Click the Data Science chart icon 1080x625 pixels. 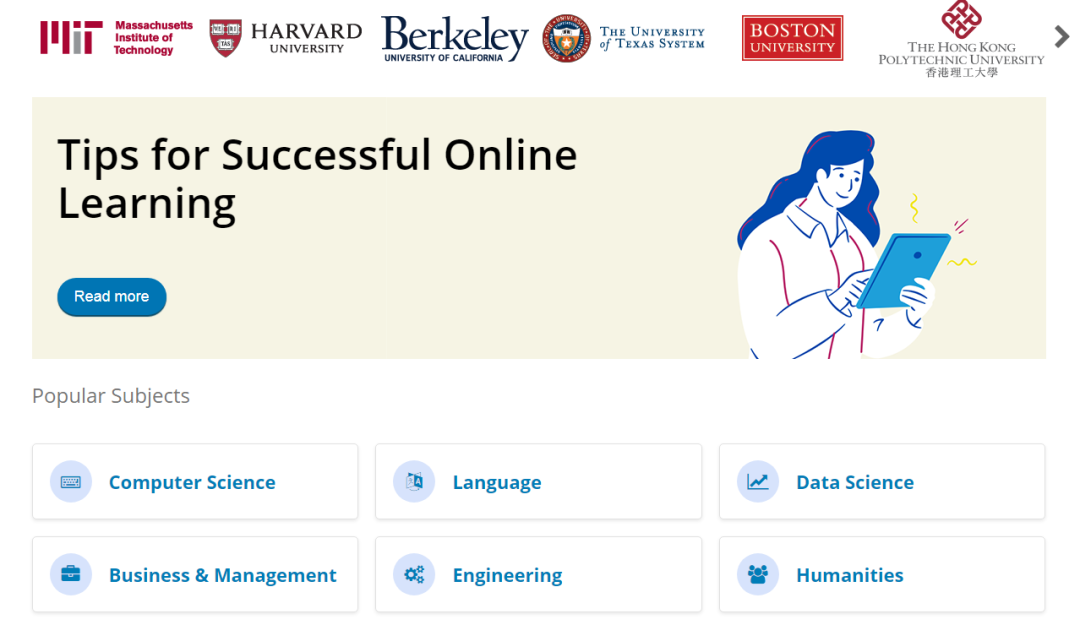(758, 482)
